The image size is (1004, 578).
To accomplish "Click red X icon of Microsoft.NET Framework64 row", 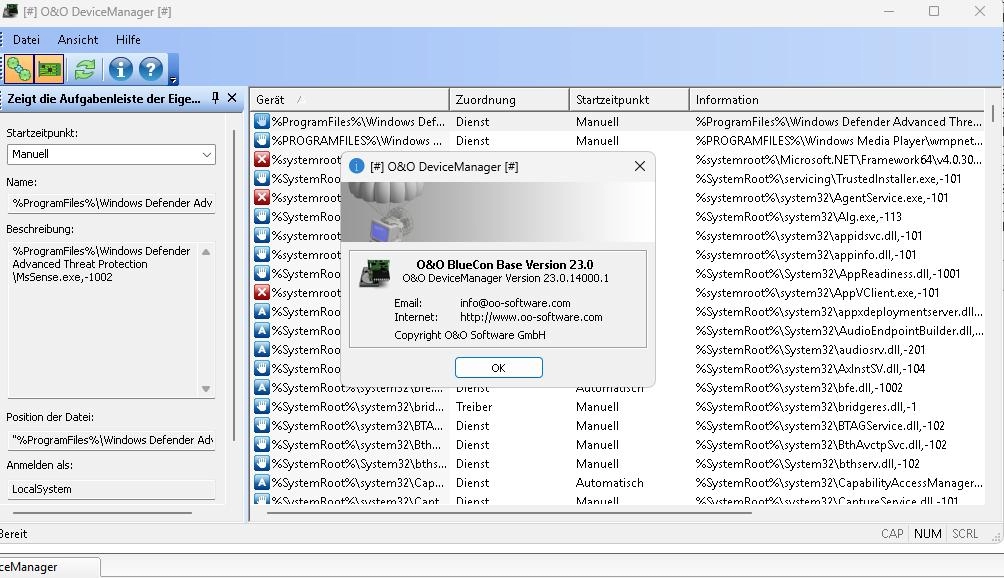I will pos(261,159).
